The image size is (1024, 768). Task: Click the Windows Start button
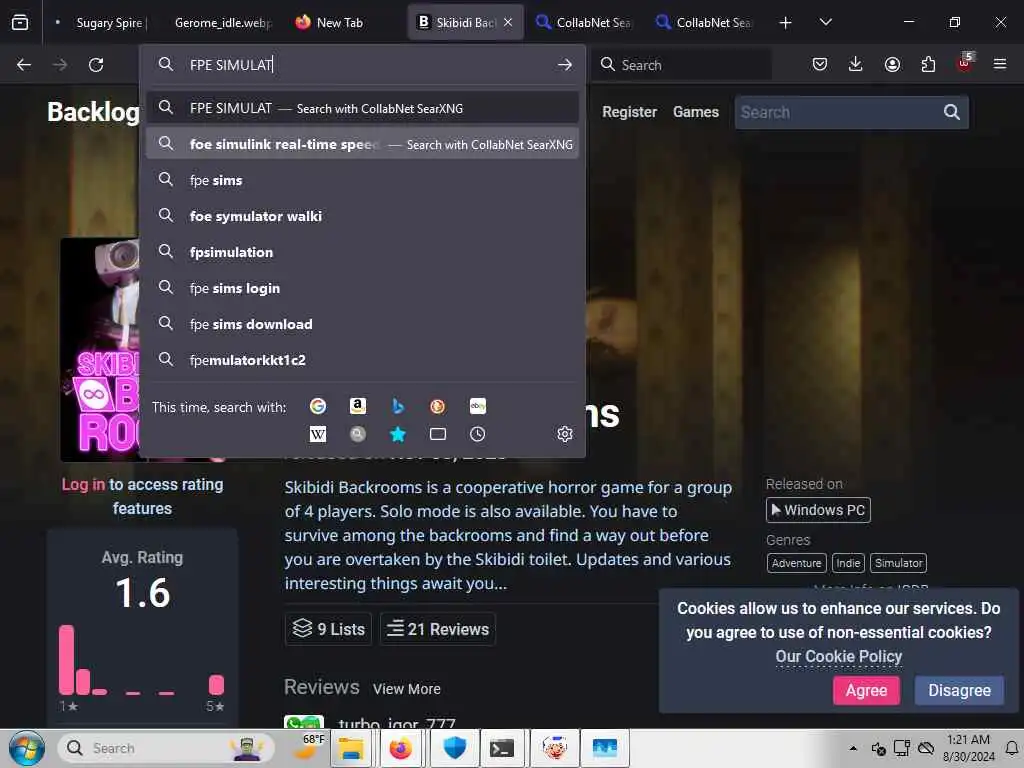point(27,748)
